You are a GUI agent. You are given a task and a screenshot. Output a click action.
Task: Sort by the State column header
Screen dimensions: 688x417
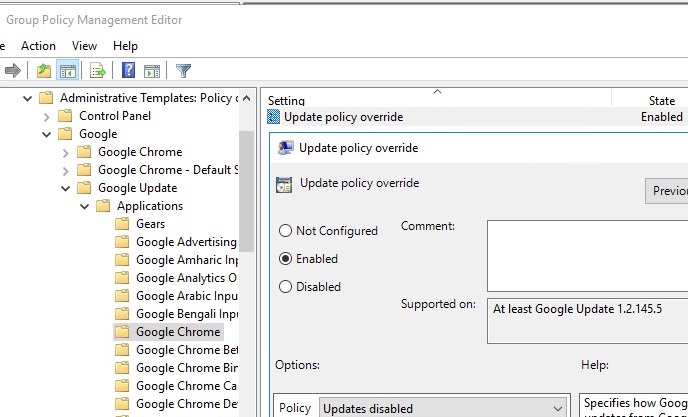tap(661, 101)
